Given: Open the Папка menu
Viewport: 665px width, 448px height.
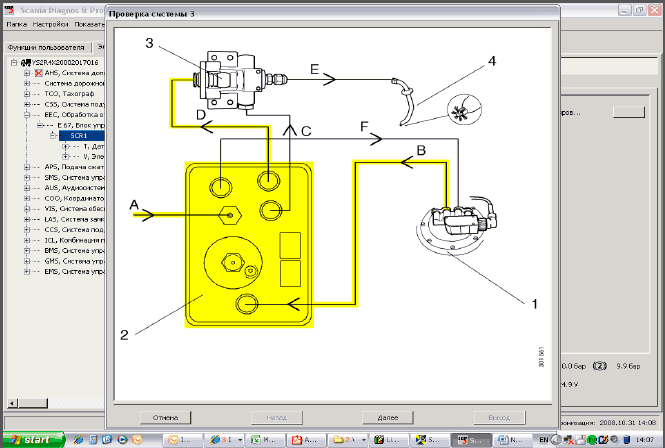Looking at the screenshot, I should (17, 24).
